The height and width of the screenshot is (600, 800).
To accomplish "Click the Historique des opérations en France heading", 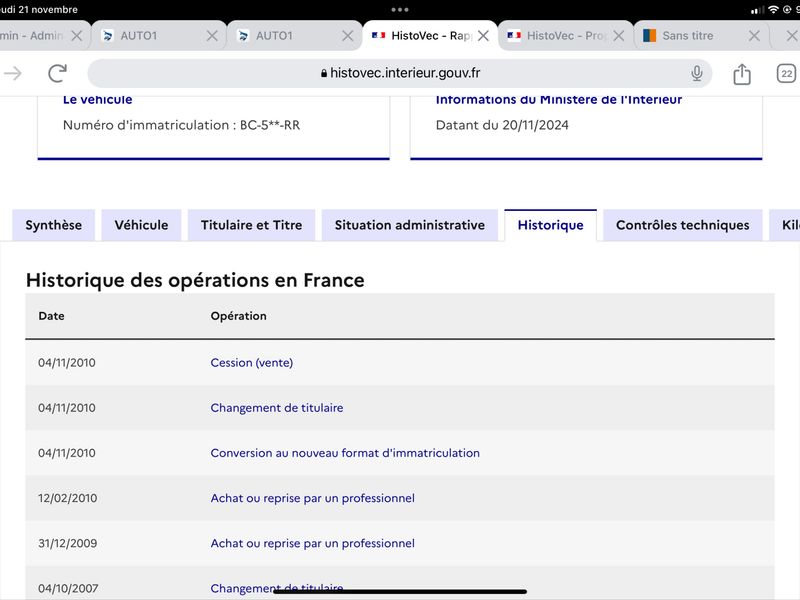I will click(195, 280).
